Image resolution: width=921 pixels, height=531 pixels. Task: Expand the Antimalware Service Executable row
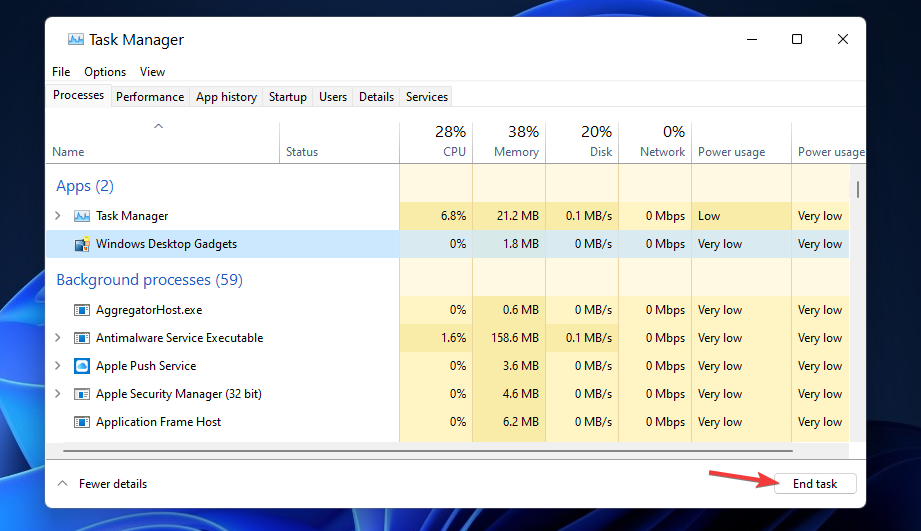click(x=58, y=338)
